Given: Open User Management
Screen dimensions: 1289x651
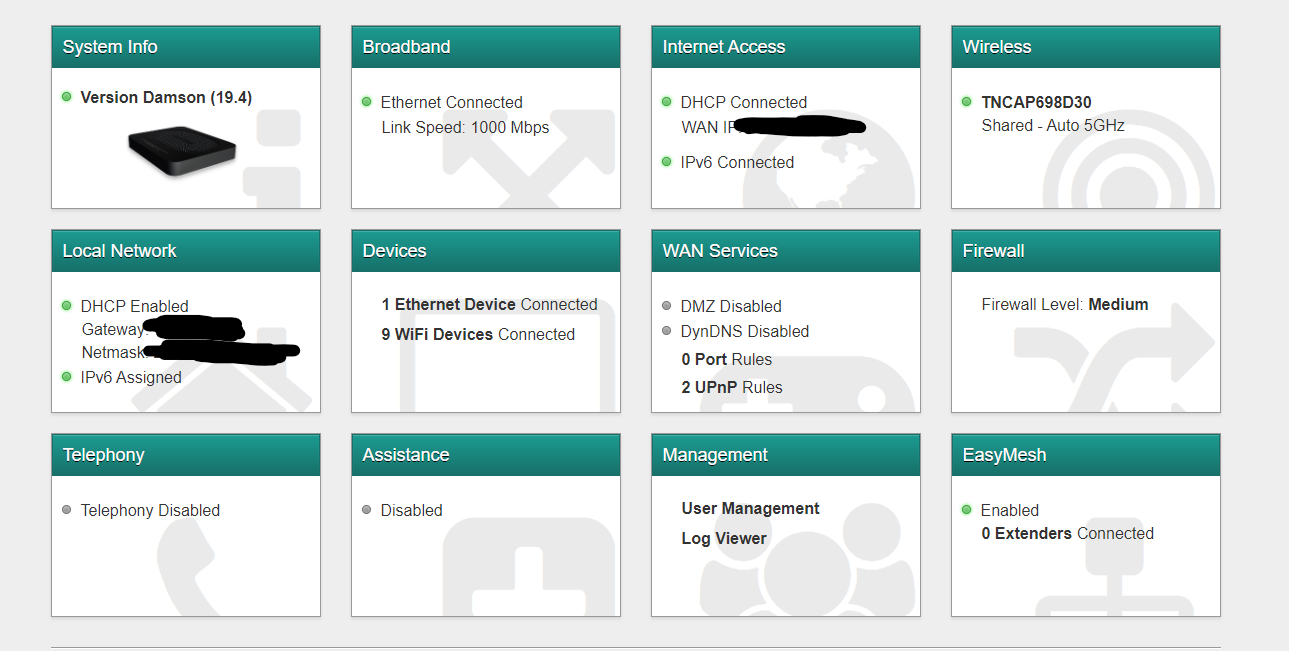Looking at the screenshot, I should pyautogui.click(x=751, y=509).
